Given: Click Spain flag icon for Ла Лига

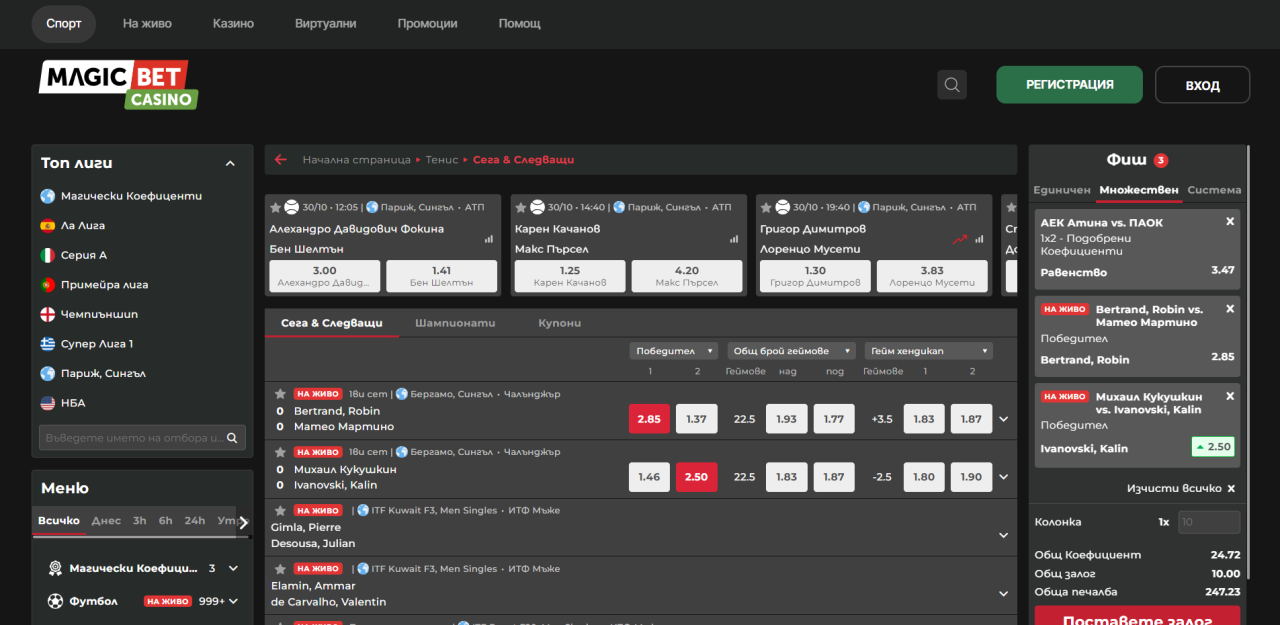Looking at the screenshot, I should pos(47,226).
